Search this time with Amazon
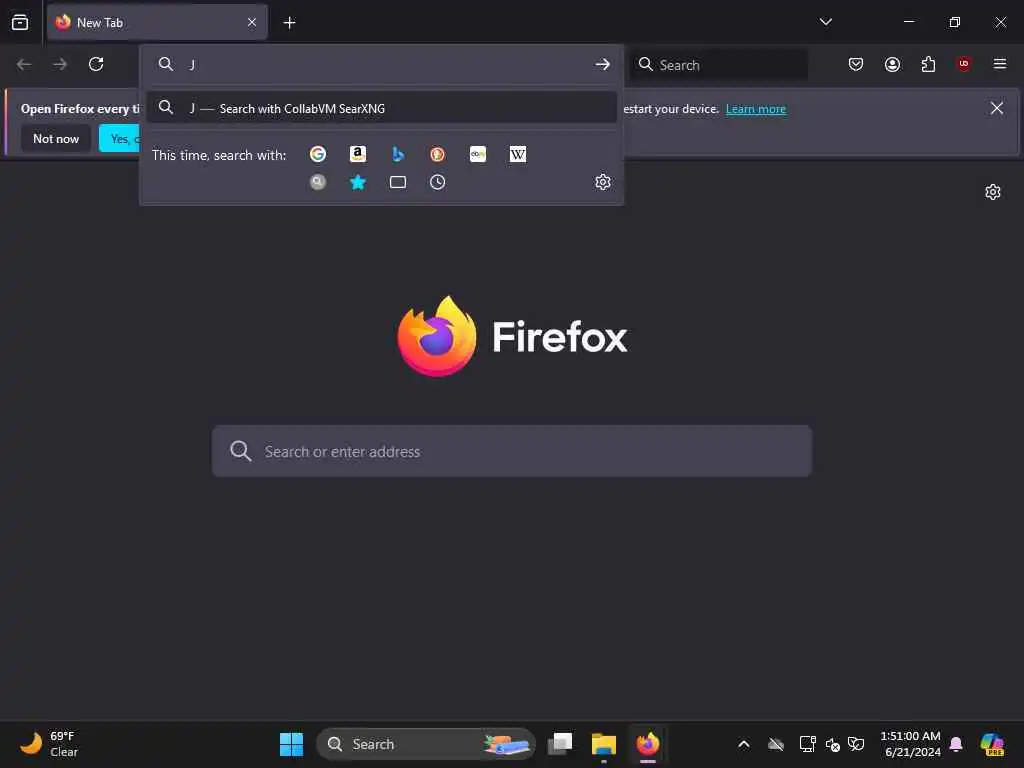1024x768 pixels. (x=358, y=154)
